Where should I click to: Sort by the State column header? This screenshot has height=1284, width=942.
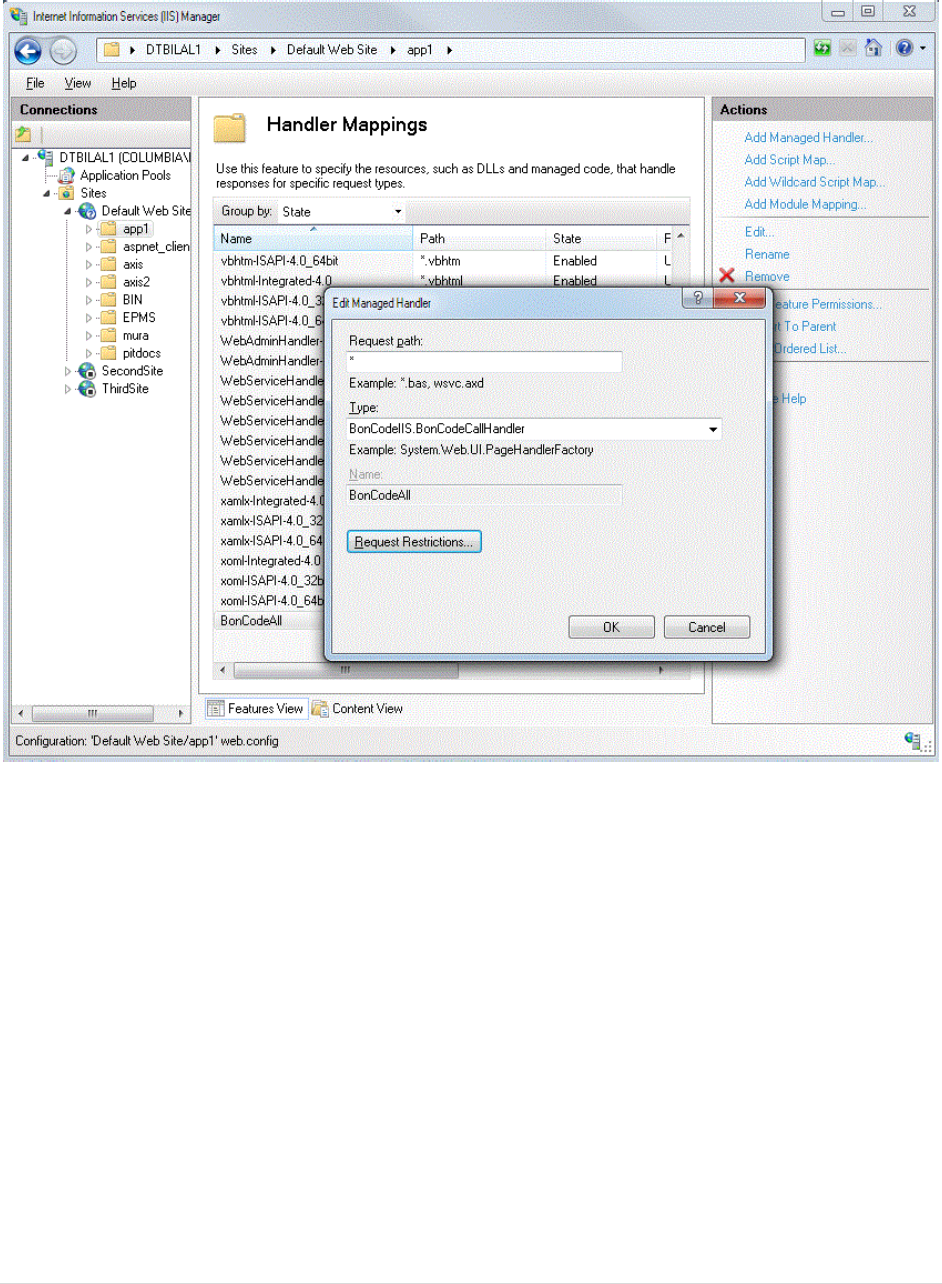[x=601, y=239]
